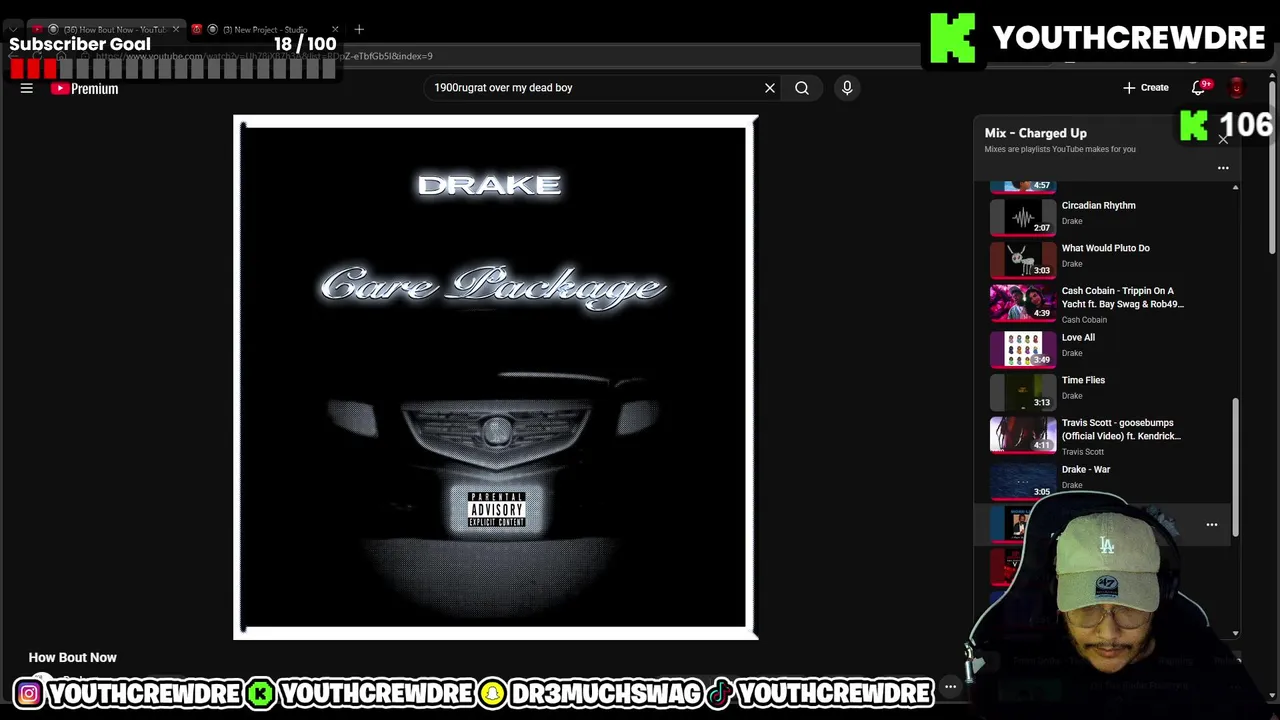Click the How Bout Now video title
Screen dimensions: 1280x720
73,657
